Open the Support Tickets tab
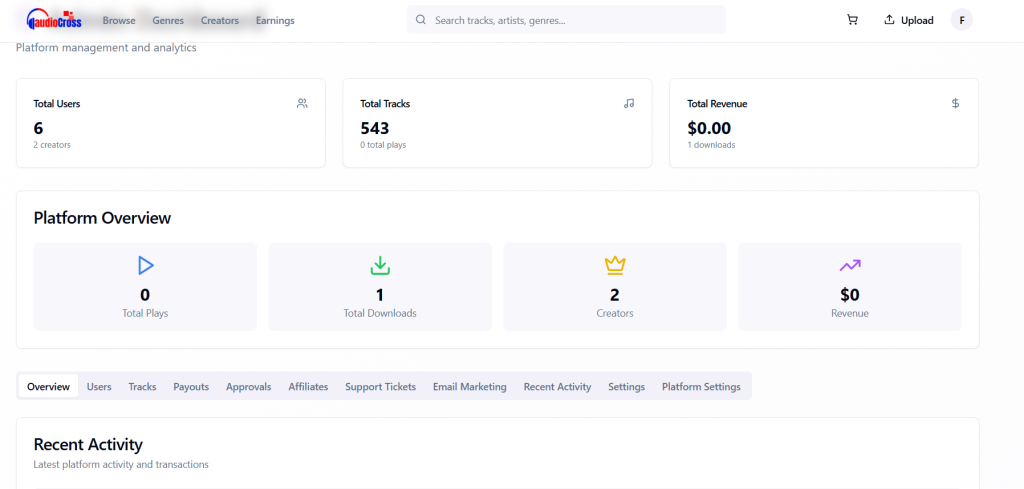Screen dimensions: 1024x489 pyautogui.click(x=380, y=386)
